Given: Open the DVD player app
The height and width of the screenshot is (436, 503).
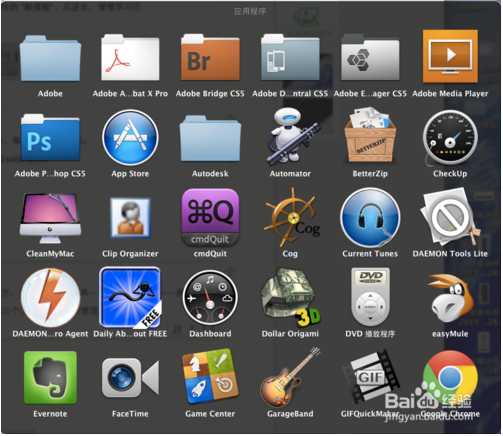Looking at the screenshot, I should (370, 297).
